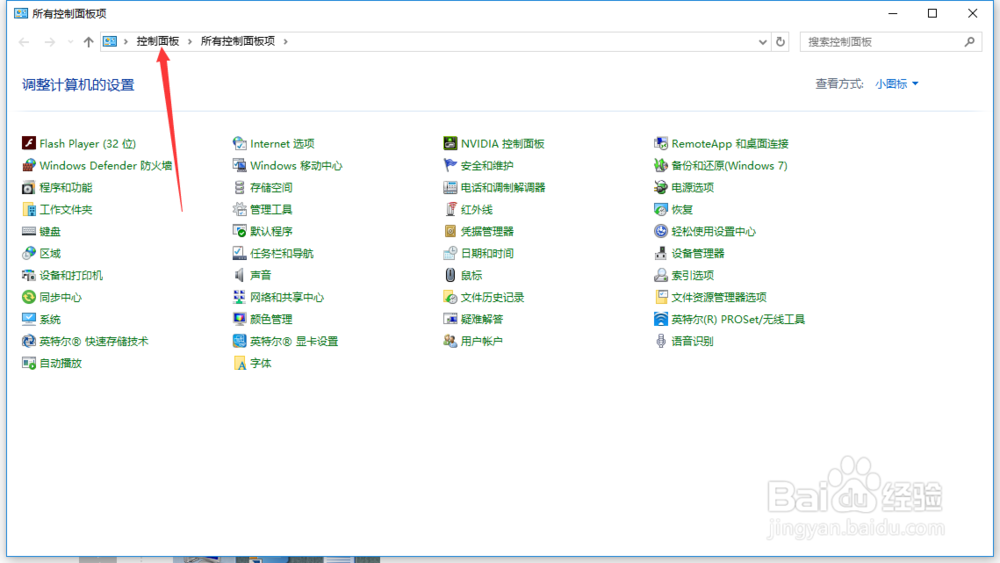
Task: Expand the address bar history dropdown
Action: coord(762,42)
